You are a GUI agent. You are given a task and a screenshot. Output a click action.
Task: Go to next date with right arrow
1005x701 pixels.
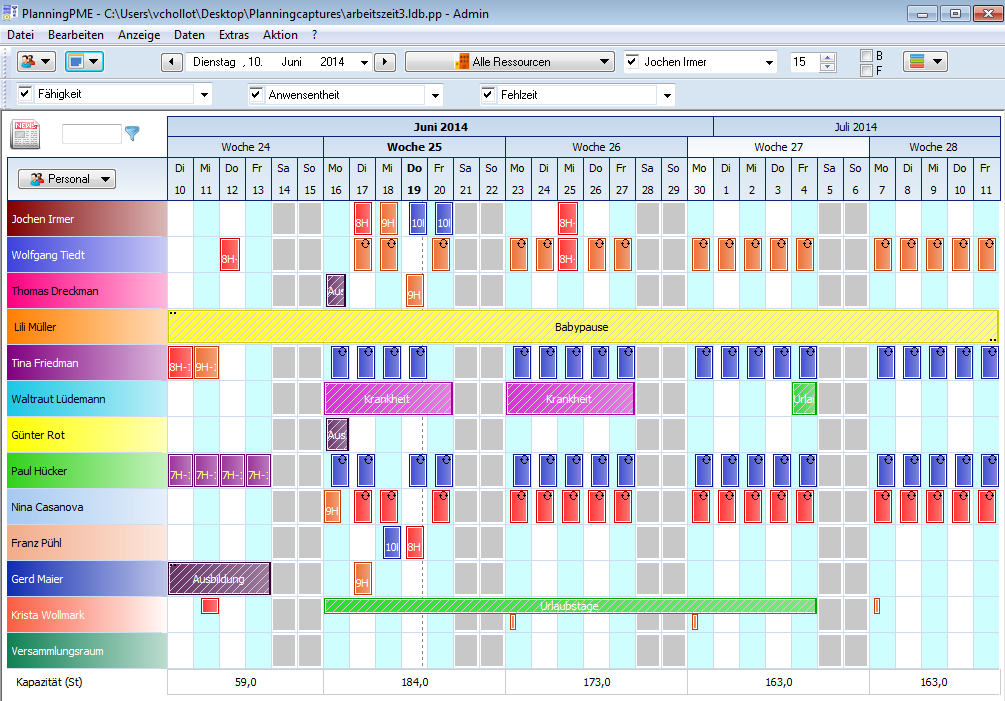(x=385, y=62)
